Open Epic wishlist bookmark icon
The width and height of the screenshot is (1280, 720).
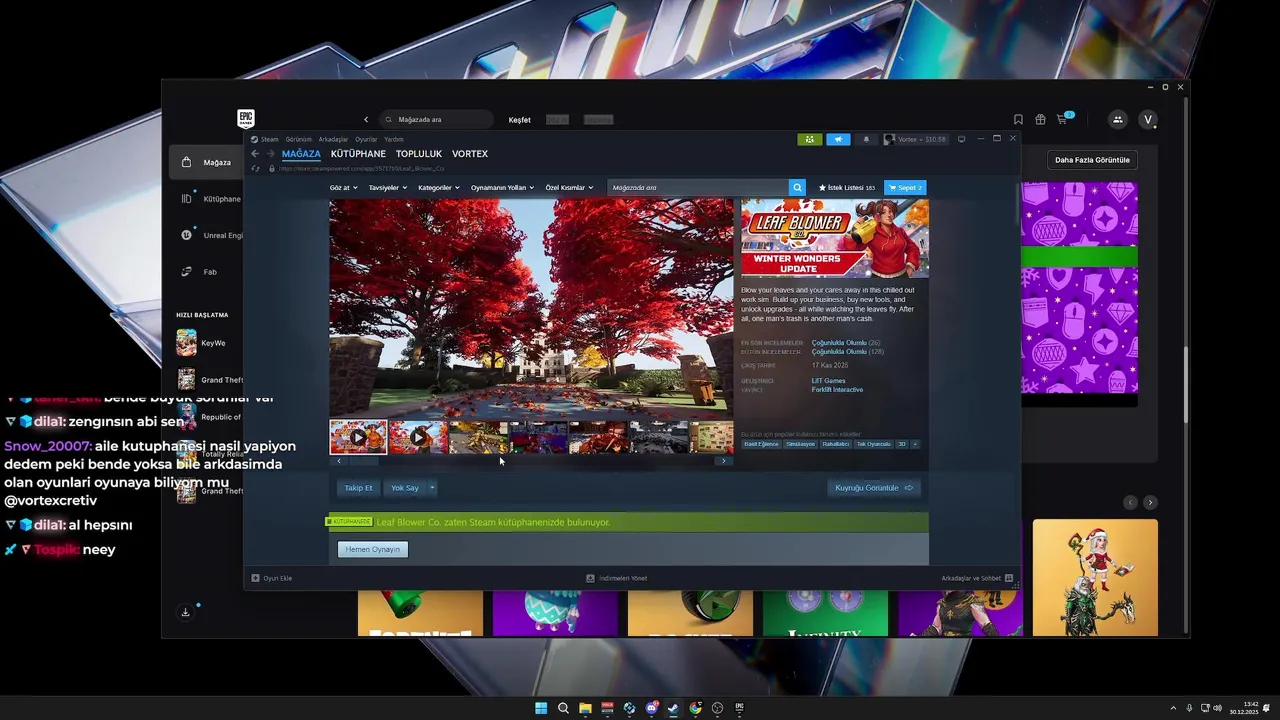click(1018, 119)
